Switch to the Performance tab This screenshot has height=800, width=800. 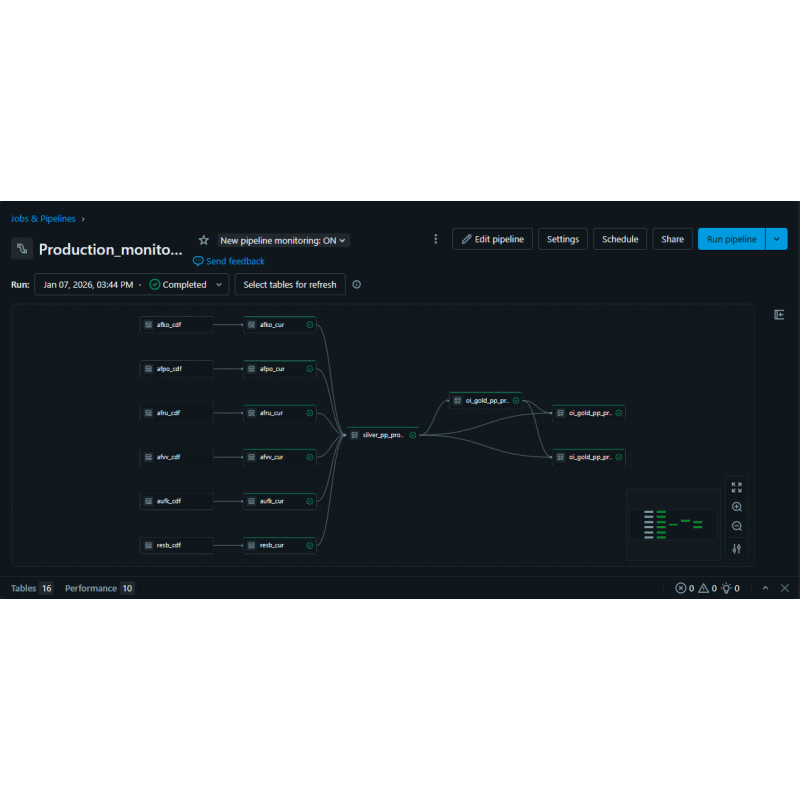pyautogui.click(x=91, y=588)
